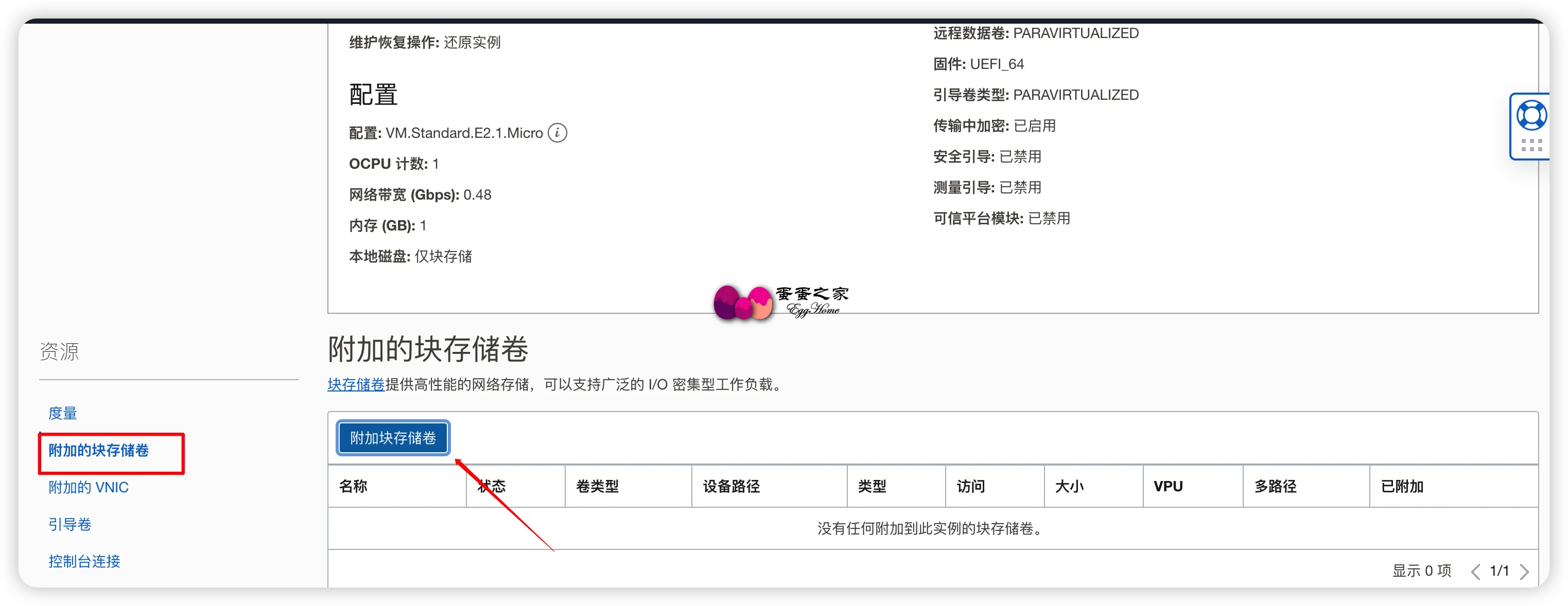Open the 引导卷 resource link
Image resolution: width=1568 pixels, height=606 pixels.
pos(69,525)
